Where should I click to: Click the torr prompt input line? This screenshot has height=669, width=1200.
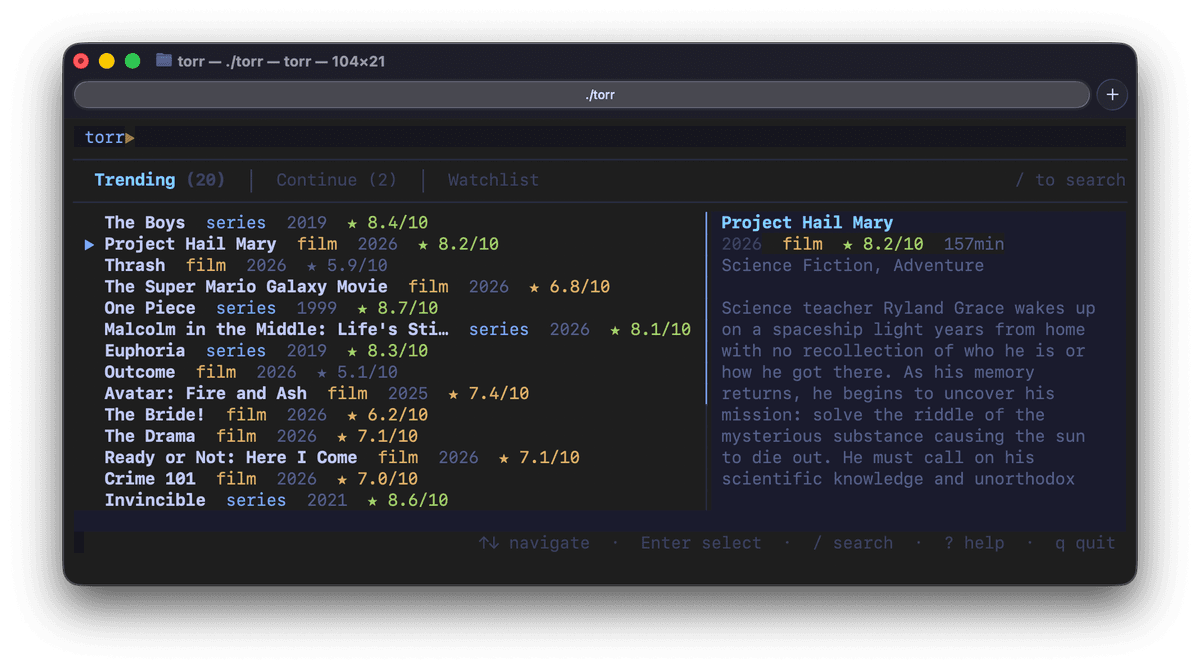pos(600,137)
